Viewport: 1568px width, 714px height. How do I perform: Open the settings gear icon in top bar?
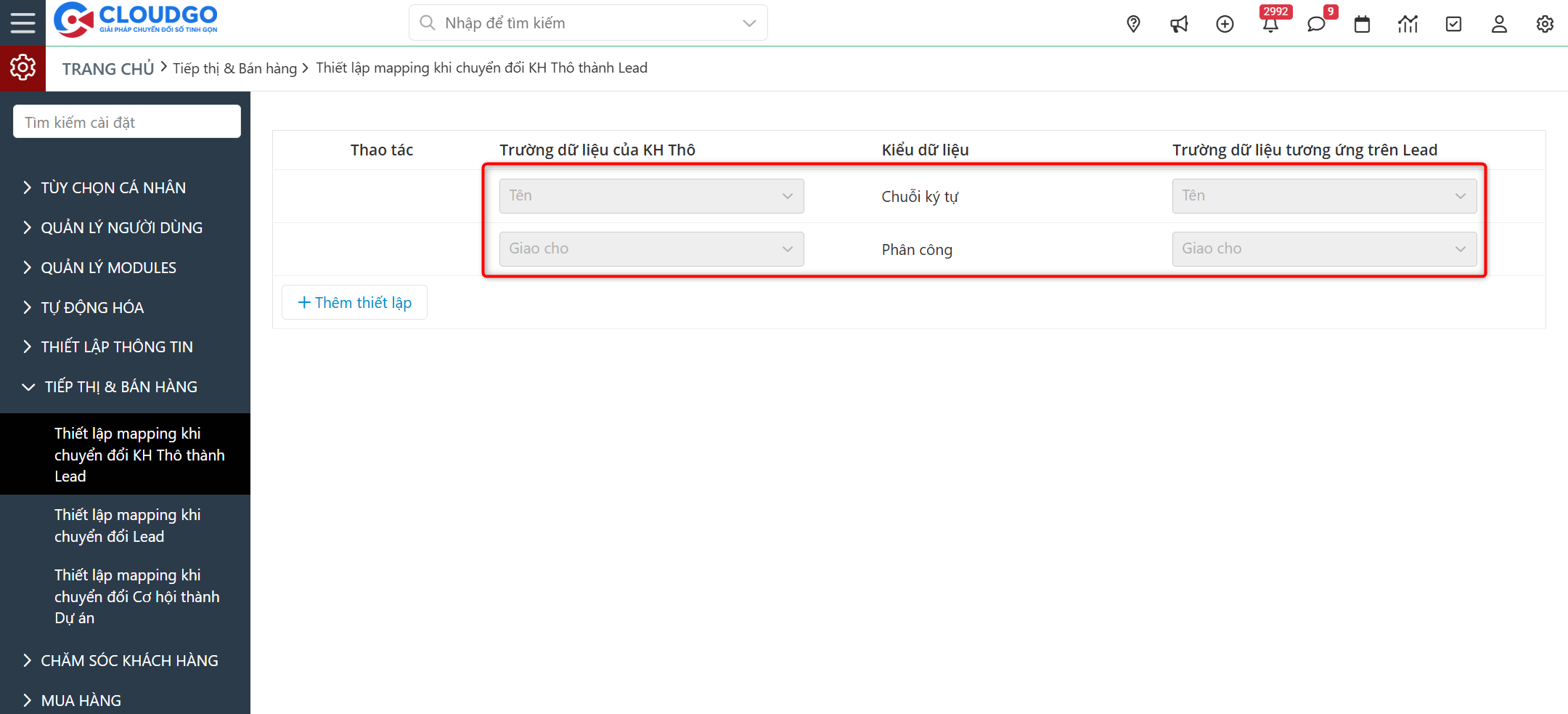[1544, 24]
